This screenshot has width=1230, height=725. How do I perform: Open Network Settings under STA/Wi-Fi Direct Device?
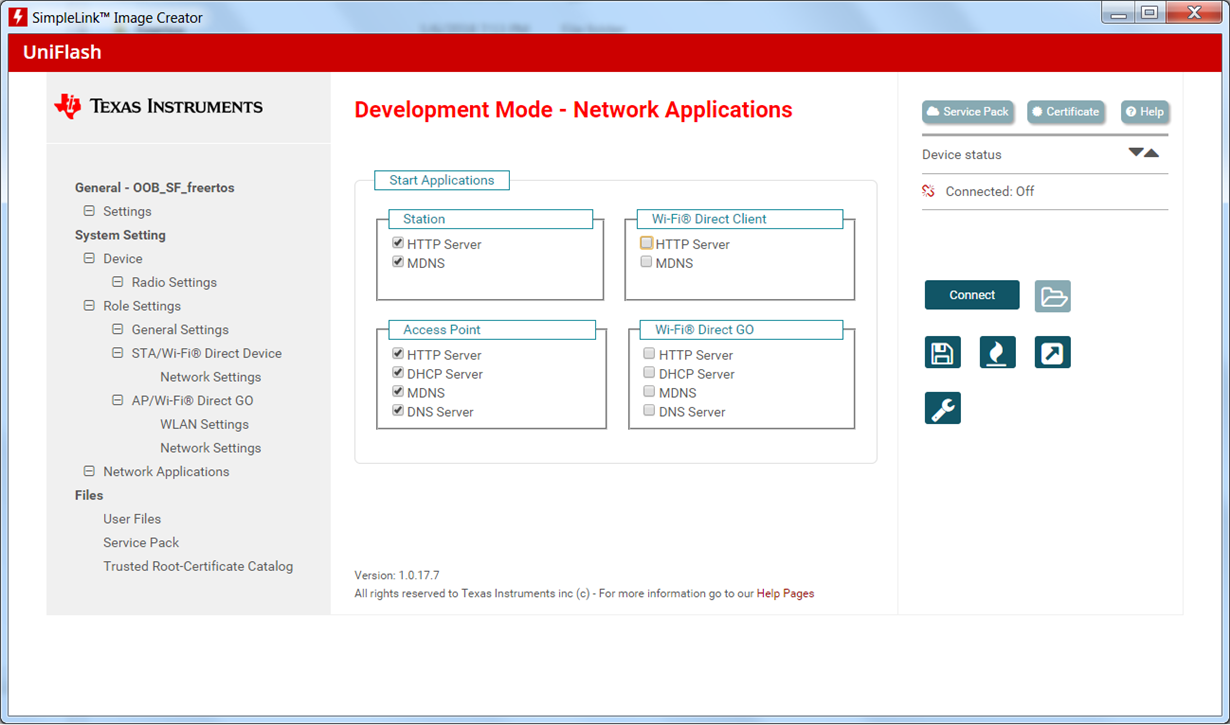[x=210, y=377]
